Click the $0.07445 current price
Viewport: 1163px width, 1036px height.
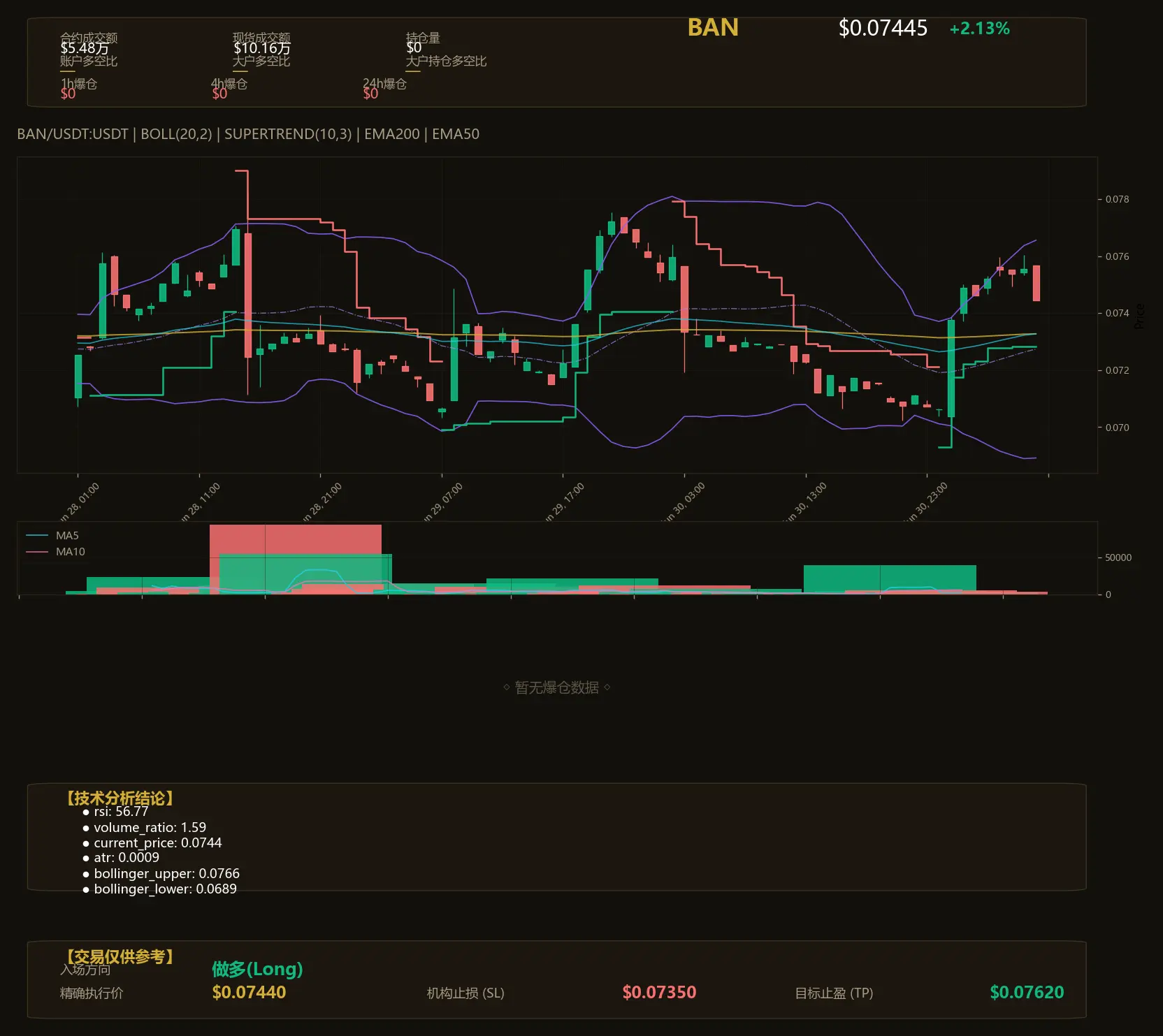[883, 28]
